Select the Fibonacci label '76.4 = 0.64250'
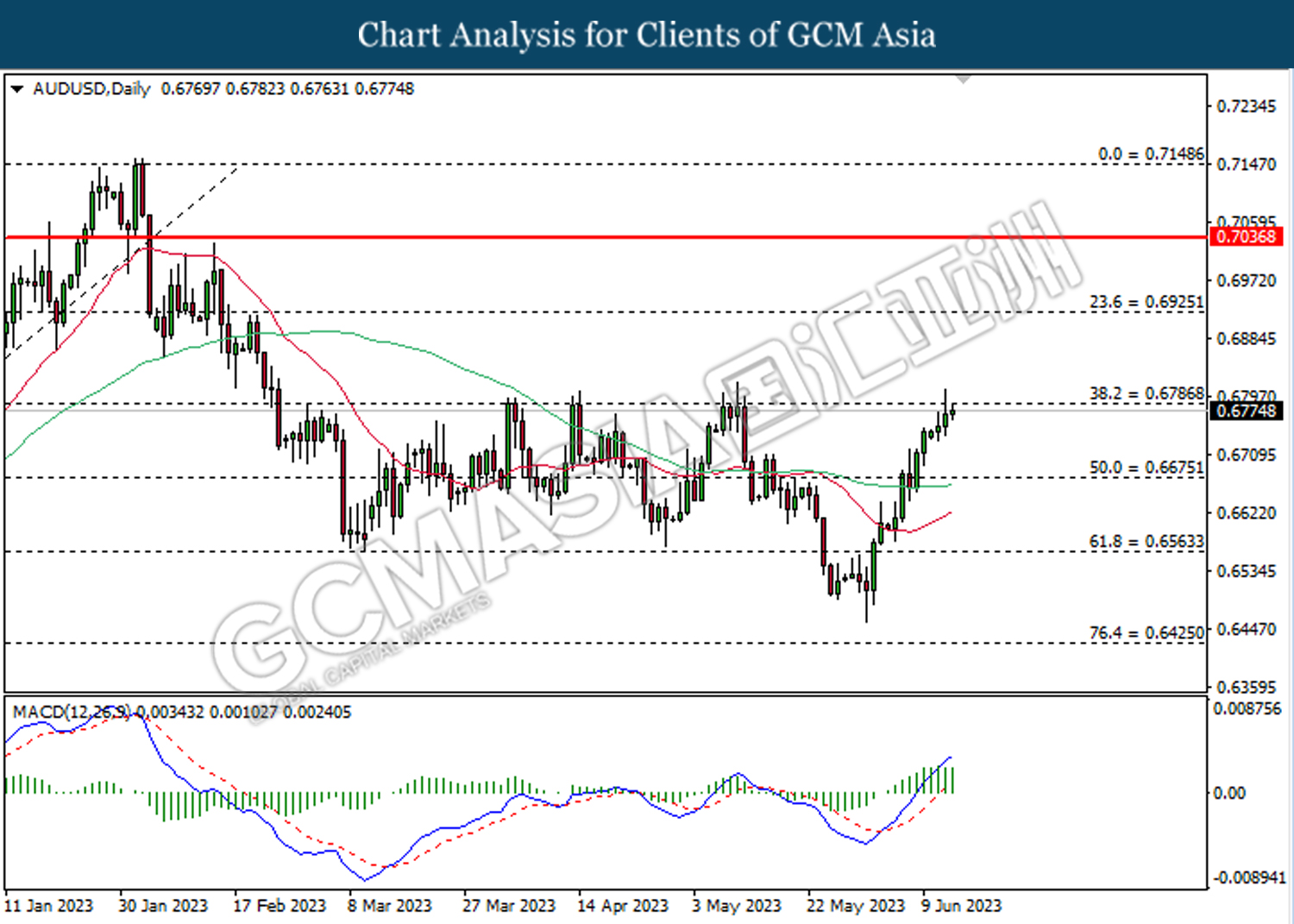Screen dimensions: 1294x924 pos(1146,633)
